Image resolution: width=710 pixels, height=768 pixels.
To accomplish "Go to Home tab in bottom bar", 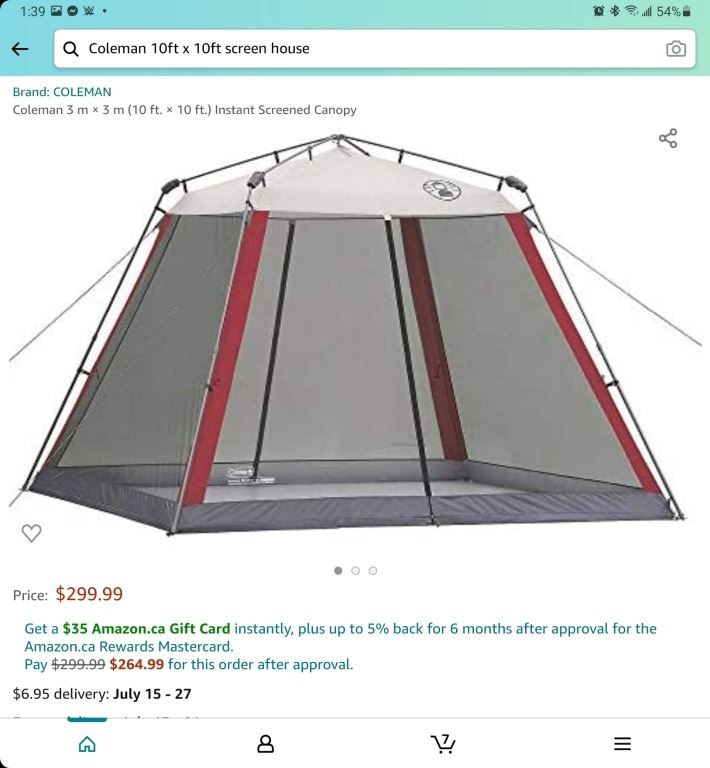I will tap(87, 744).
